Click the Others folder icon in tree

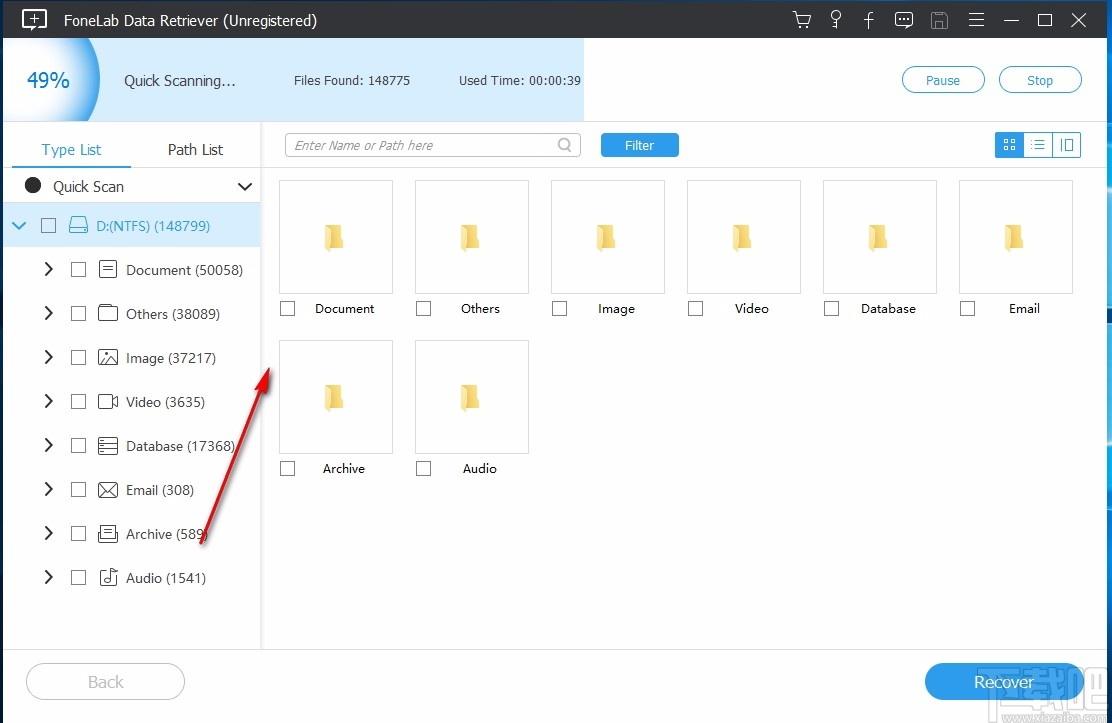click(108, 313)
